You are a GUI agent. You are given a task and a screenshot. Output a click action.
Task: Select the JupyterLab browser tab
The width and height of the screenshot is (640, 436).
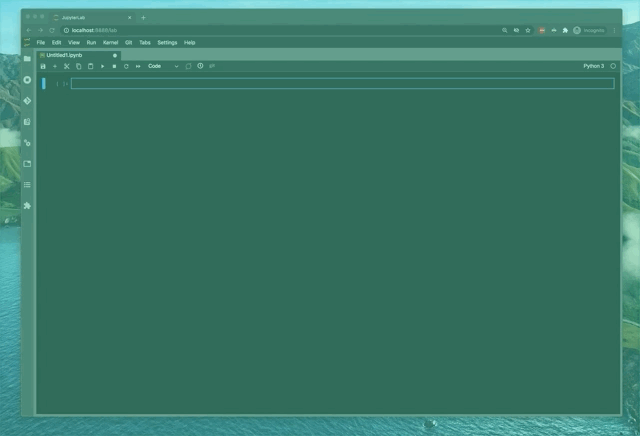tap(91, 18)
